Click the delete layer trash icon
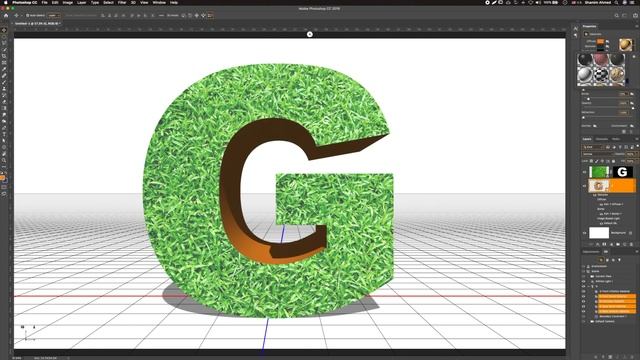 pos(631,244)
